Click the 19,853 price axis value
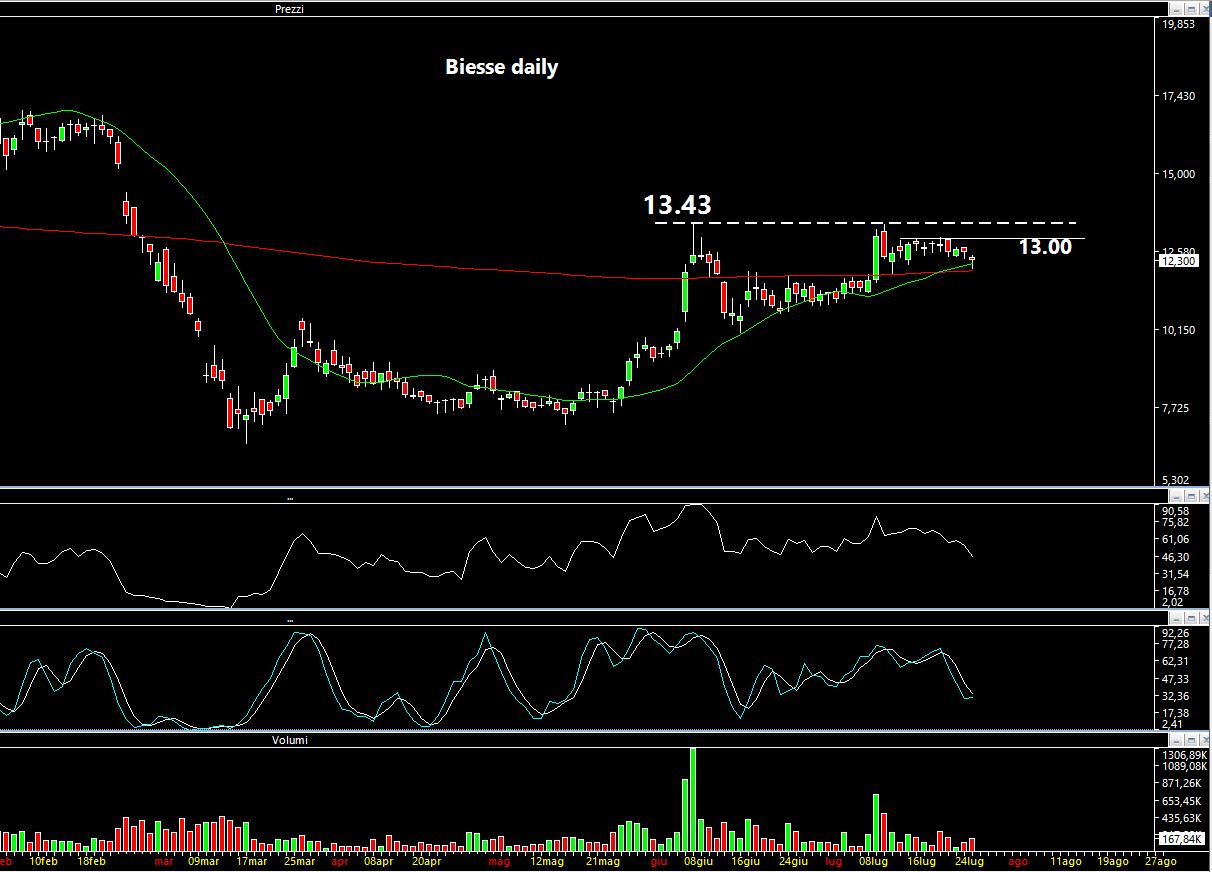 [1177, 24]
